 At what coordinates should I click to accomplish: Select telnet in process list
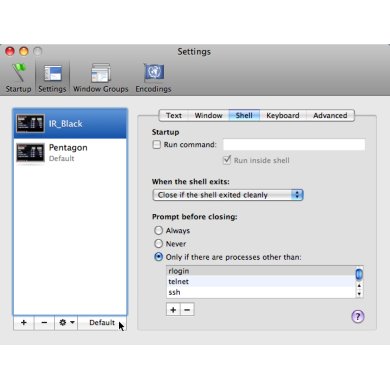pos(261,282)
